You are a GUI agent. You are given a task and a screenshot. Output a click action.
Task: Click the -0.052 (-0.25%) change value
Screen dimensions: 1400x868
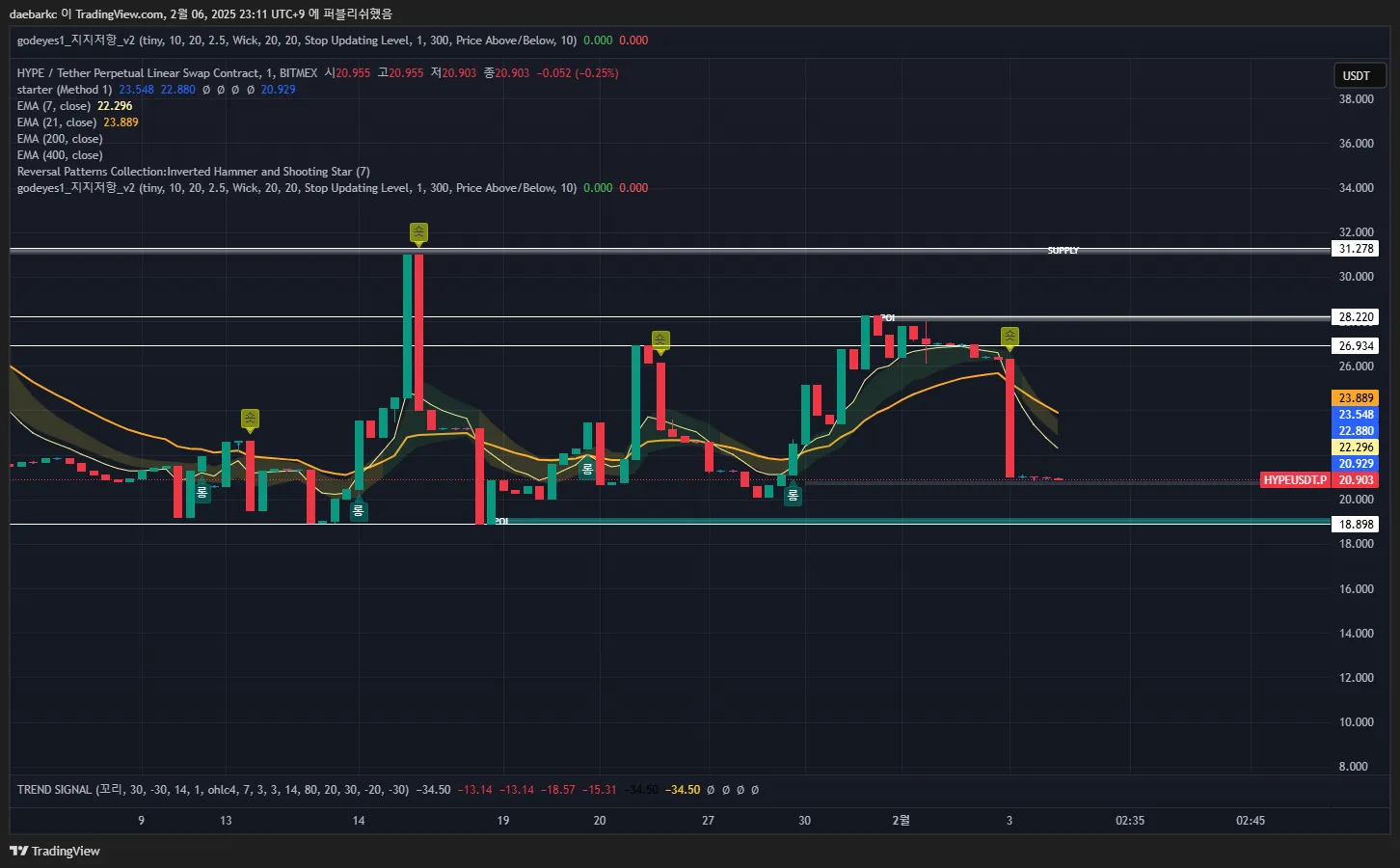pyautogui.click(x=578, y=73)
